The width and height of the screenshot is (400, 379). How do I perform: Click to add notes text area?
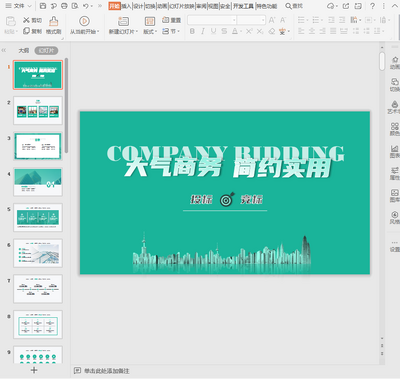107,371
